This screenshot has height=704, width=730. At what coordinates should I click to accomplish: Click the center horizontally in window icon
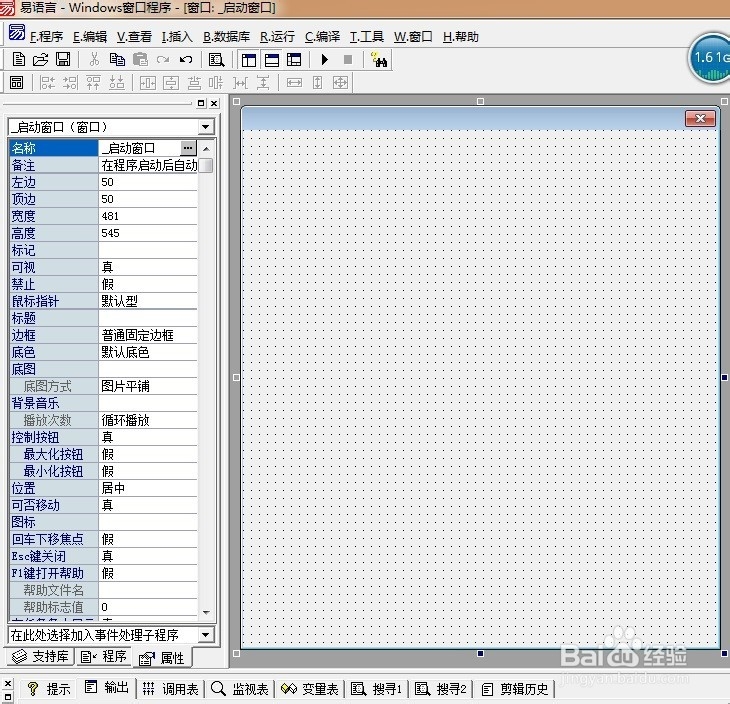point(148,83)
